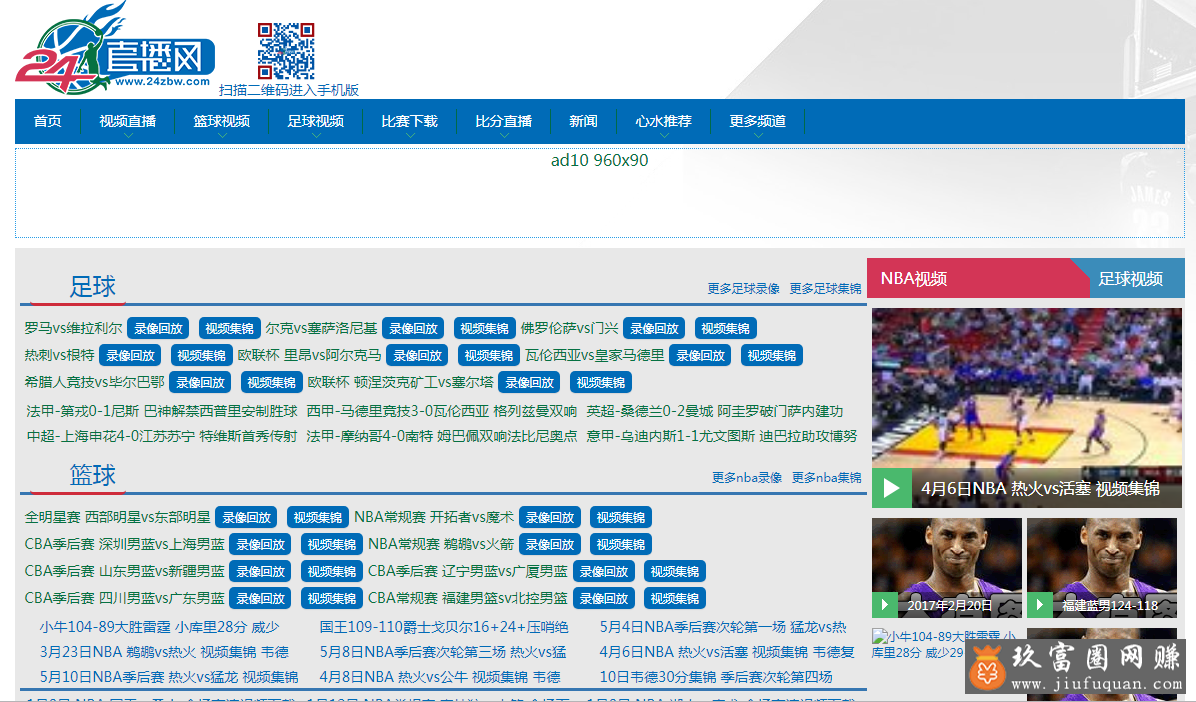Open the 国王109-110爵士 article link
The height and width of the screenshot is (702, 1196).
444,627
